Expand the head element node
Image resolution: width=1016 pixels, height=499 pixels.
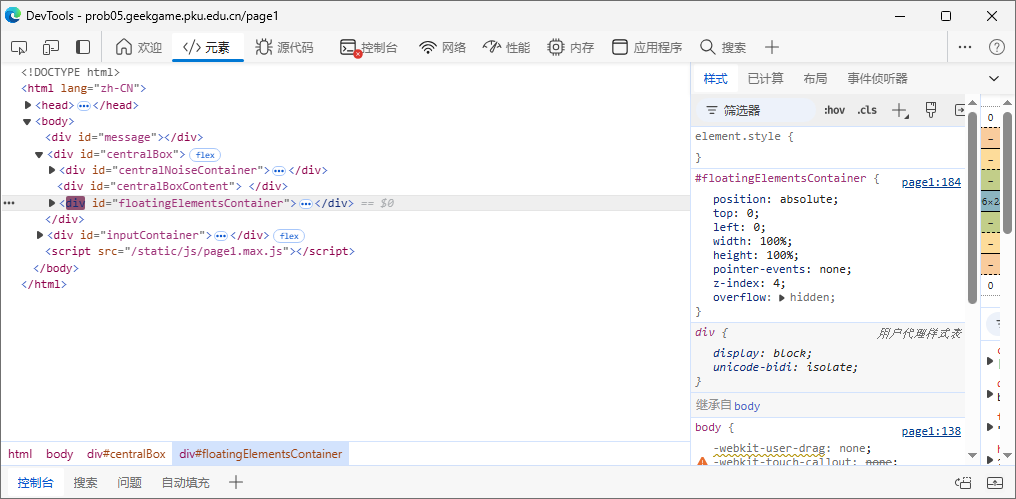(x=29, y=105)
